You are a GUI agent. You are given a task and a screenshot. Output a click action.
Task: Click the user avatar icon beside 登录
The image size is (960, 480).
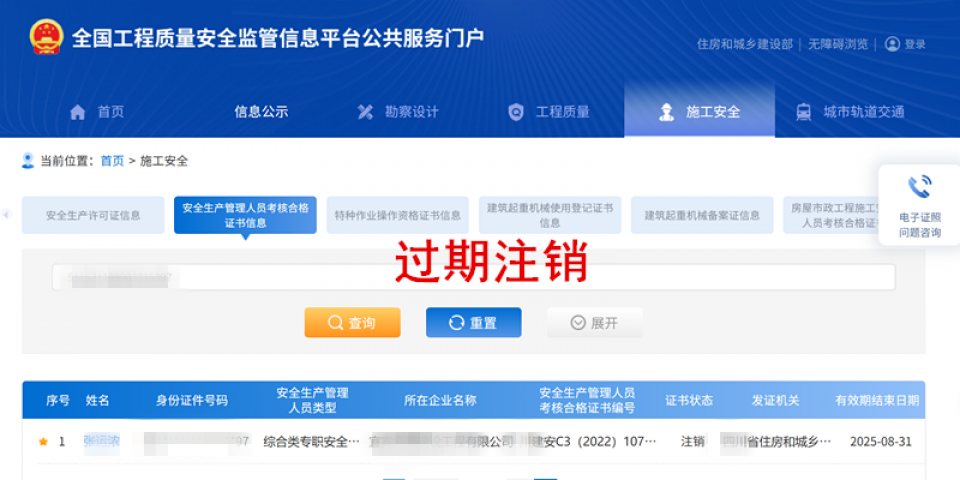[x=893, y=44]
